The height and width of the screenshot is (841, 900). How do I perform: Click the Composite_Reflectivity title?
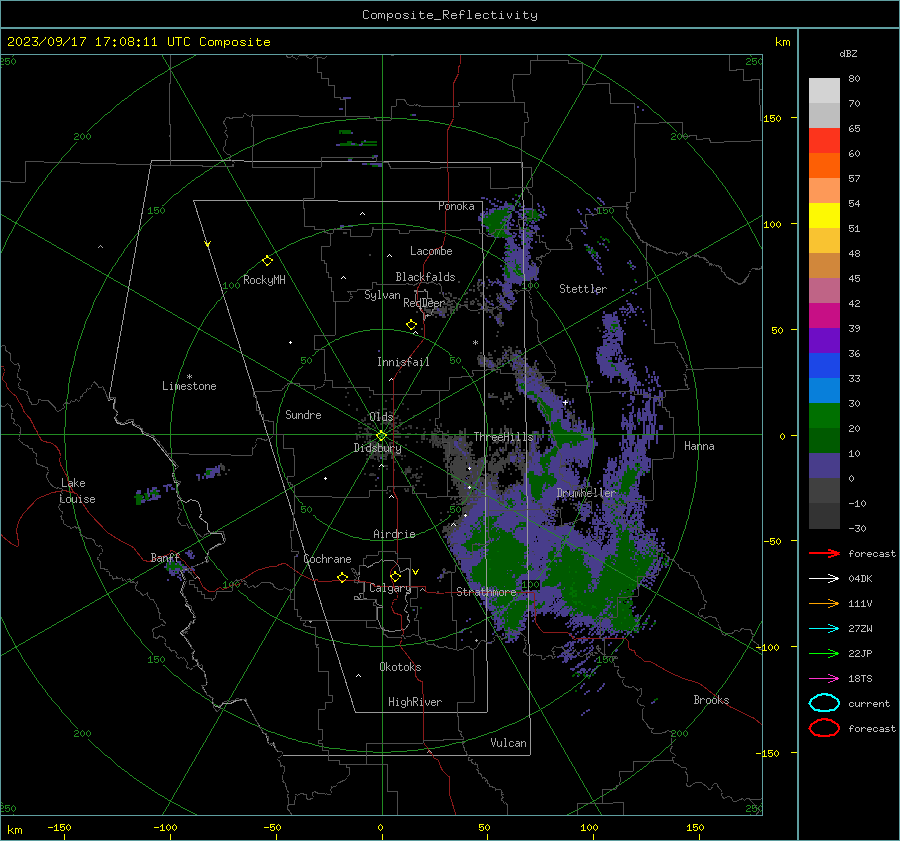449,15
